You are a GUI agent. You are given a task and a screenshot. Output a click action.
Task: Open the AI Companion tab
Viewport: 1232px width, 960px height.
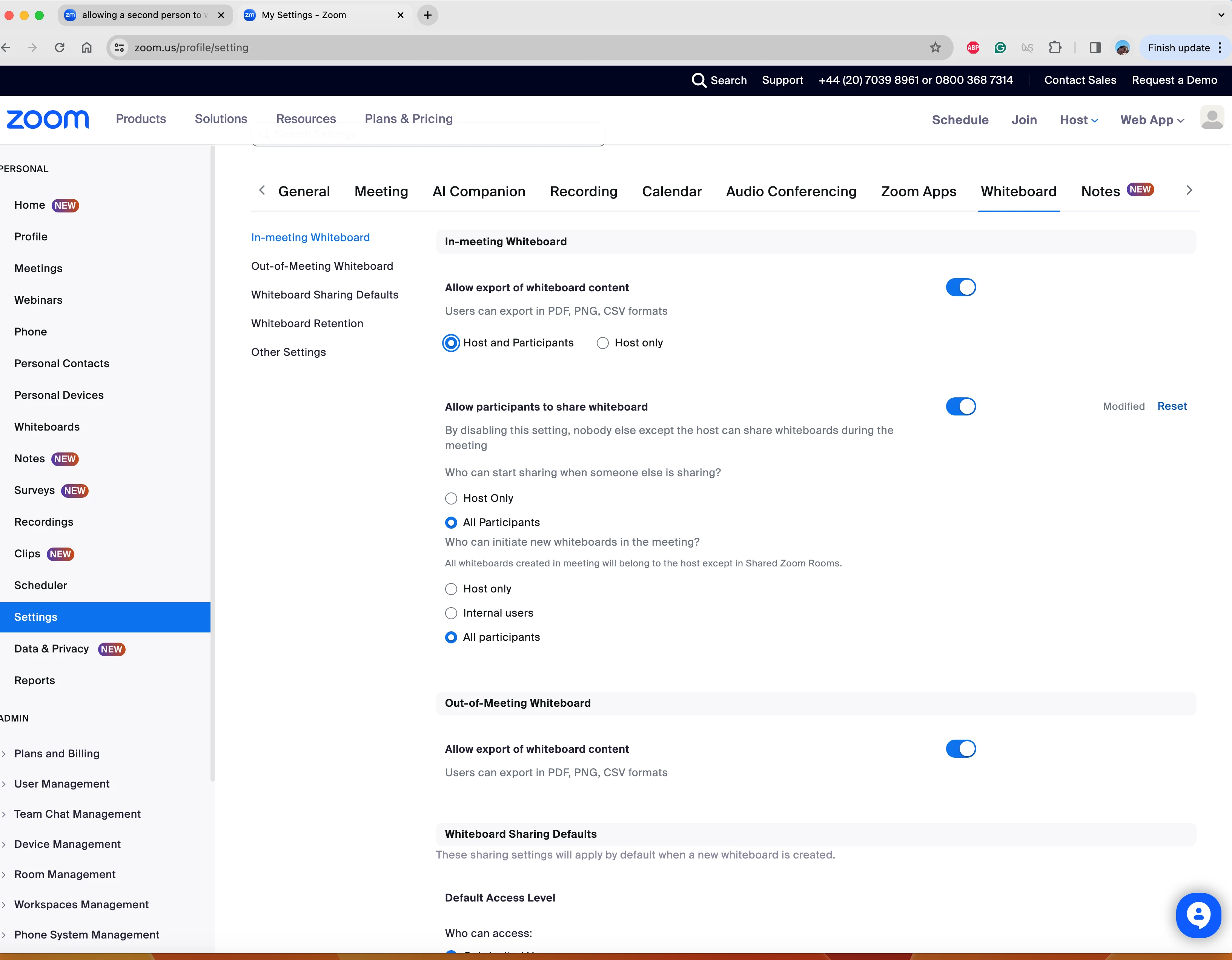478,191
